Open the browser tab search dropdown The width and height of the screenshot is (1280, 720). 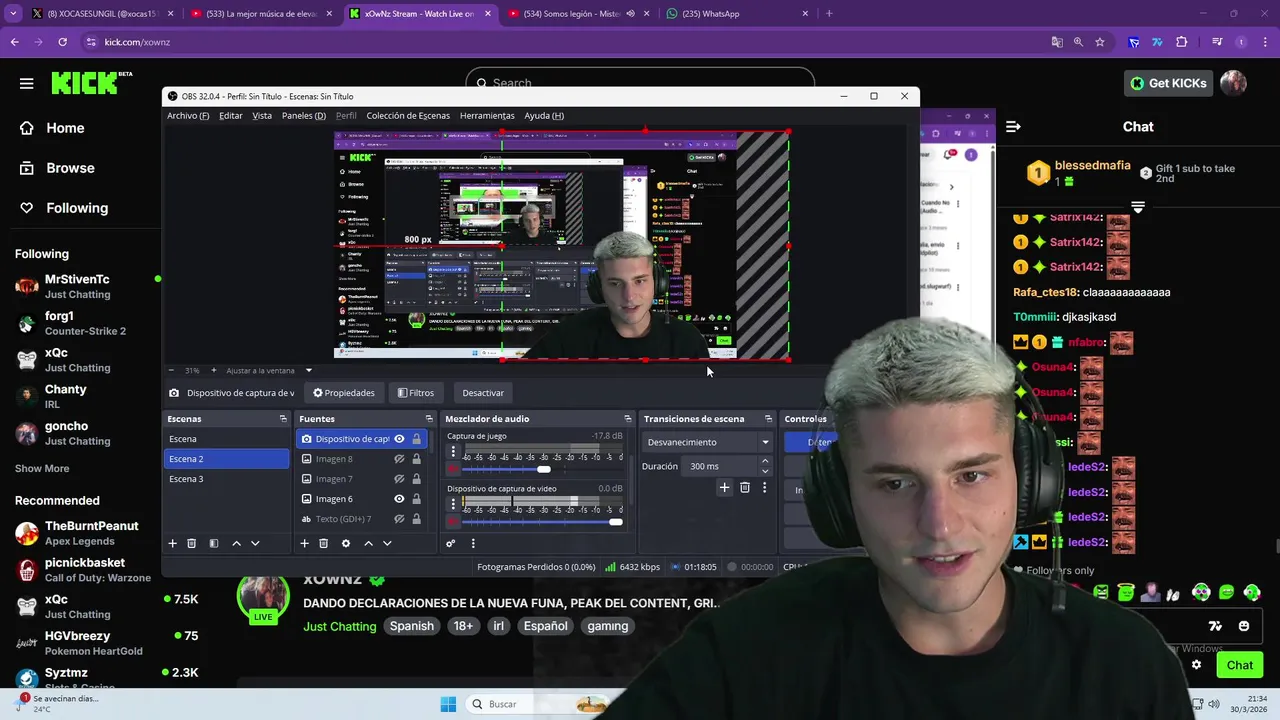13,13
